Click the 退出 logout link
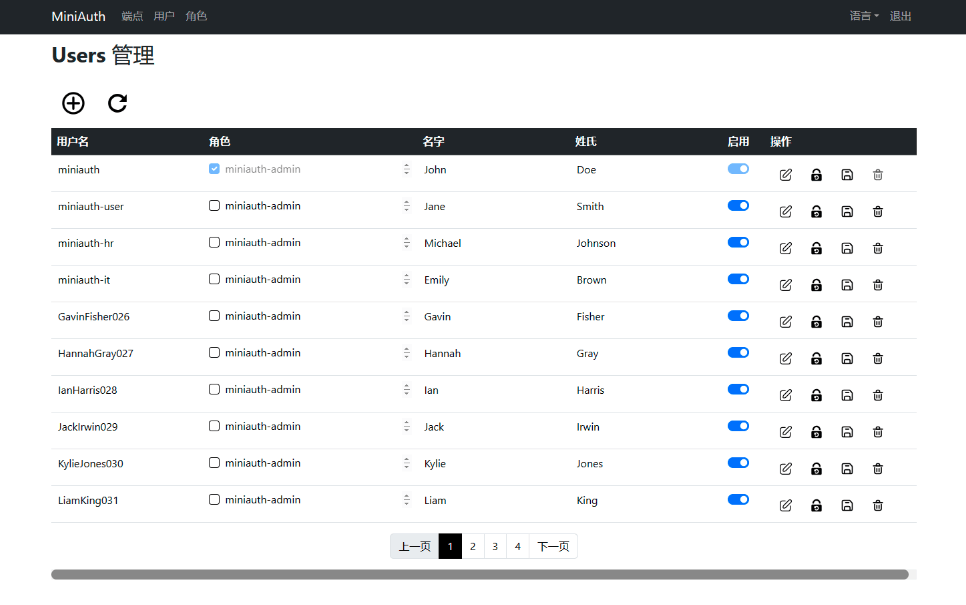966x605 pixels. pos(900,16)
